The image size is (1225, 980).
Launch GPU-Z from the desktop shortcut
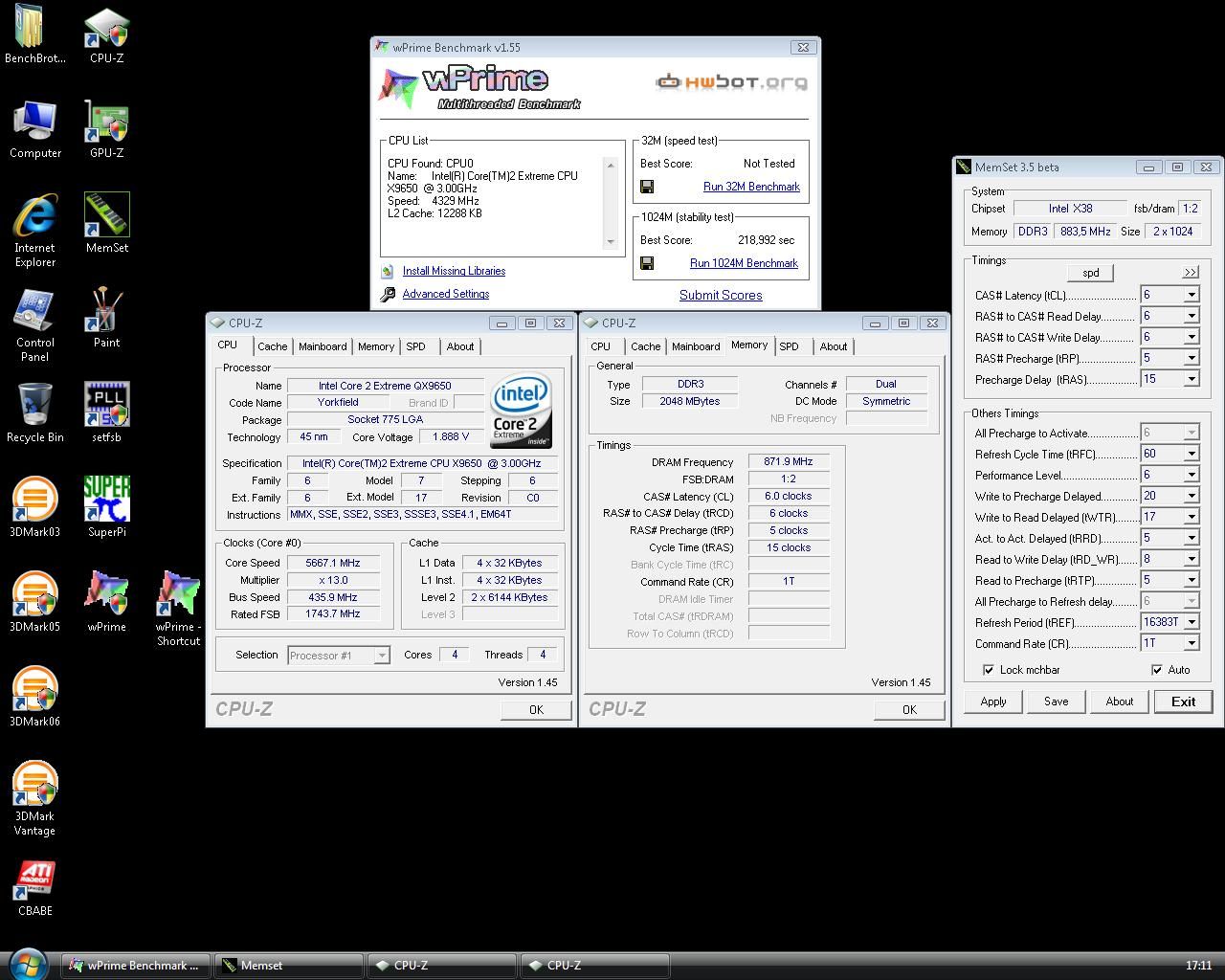[x=106, y=128]
